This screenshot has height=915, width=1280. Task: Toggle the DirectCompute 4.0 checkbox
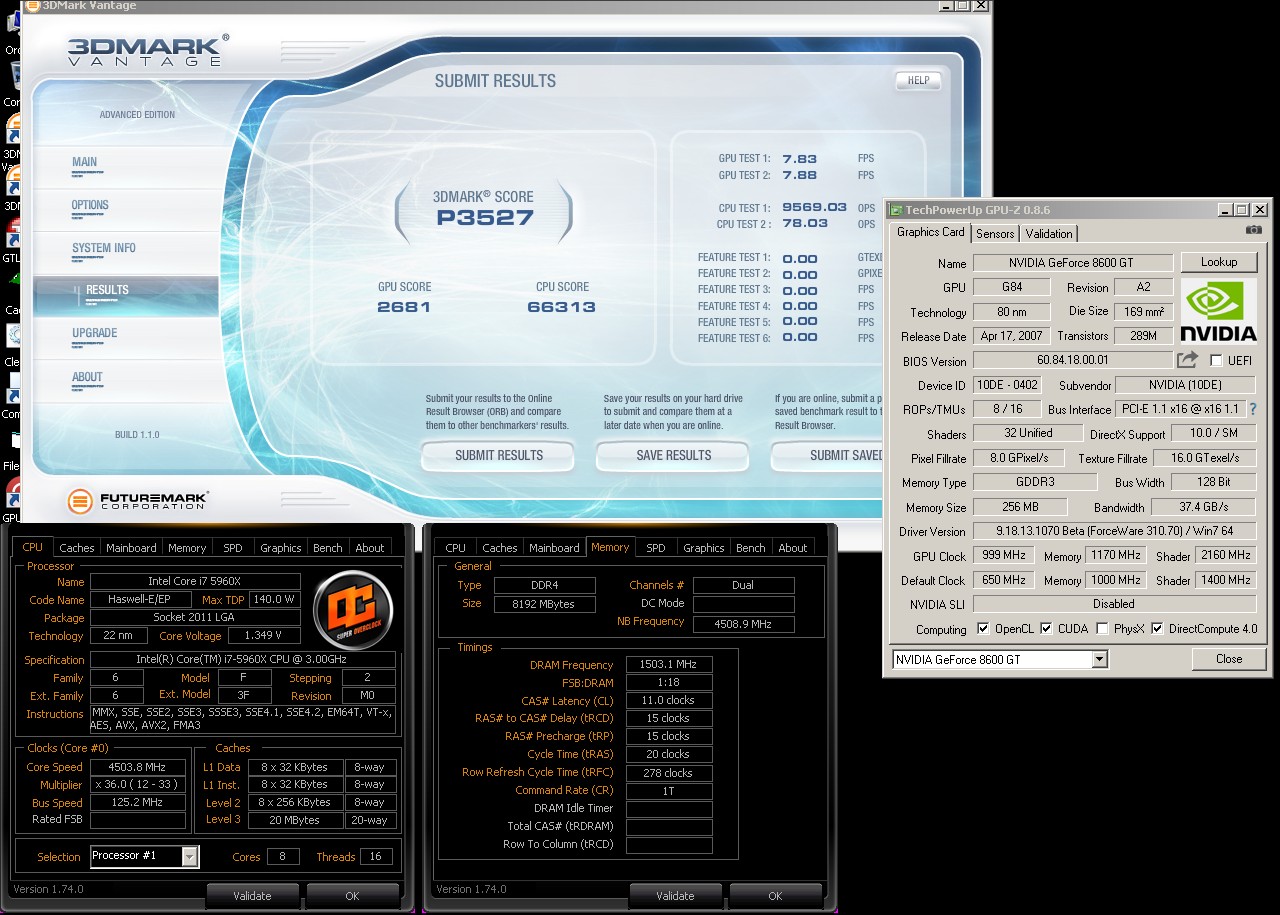(1157, 629)
